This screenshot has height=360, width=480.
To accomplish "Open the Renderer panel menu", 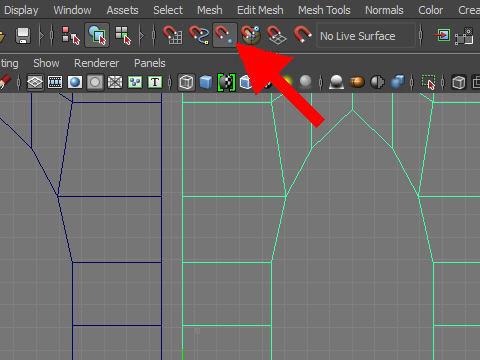I will click(96, 63).
